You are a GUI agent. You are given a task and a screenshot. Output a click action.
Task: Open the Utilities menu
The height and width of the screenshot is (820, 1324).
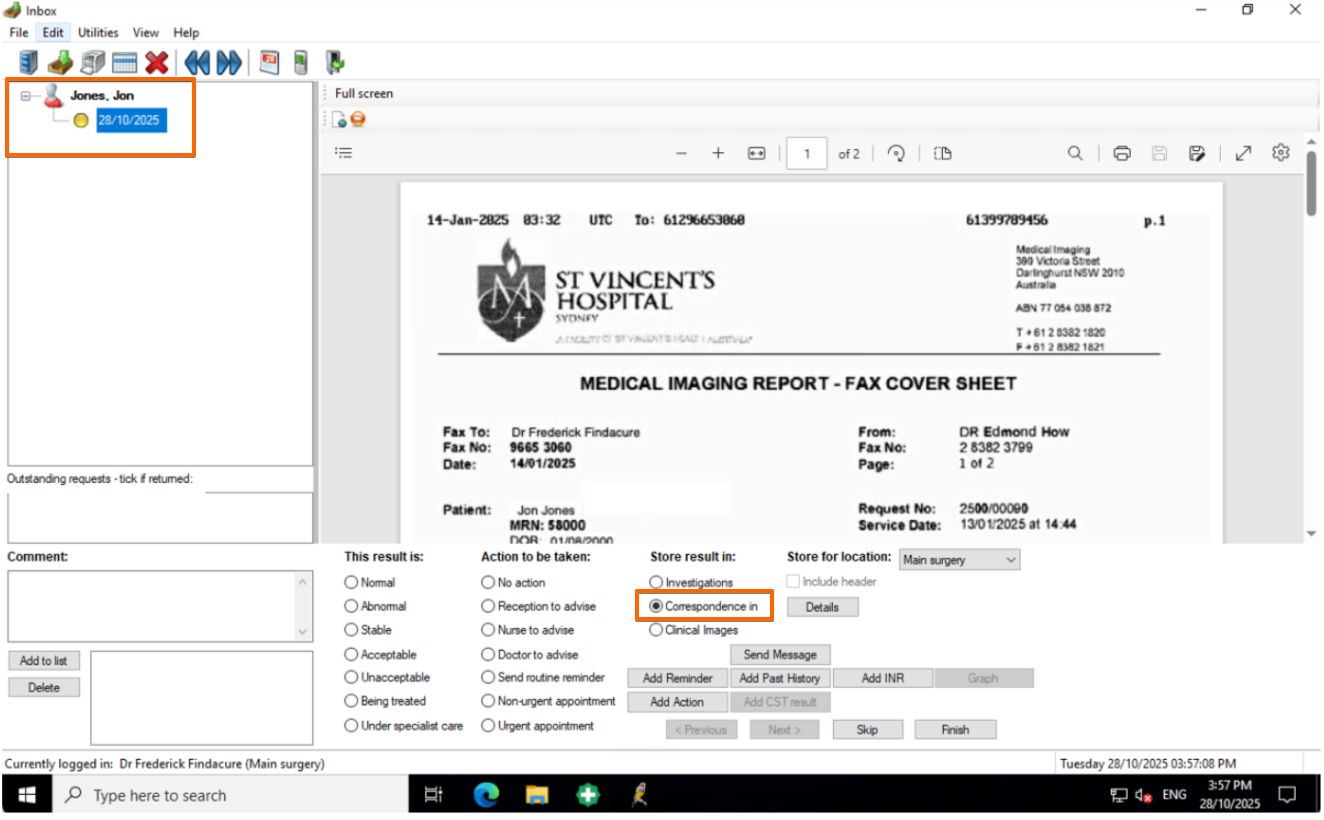pyautogui.click(x=98, y=32)
